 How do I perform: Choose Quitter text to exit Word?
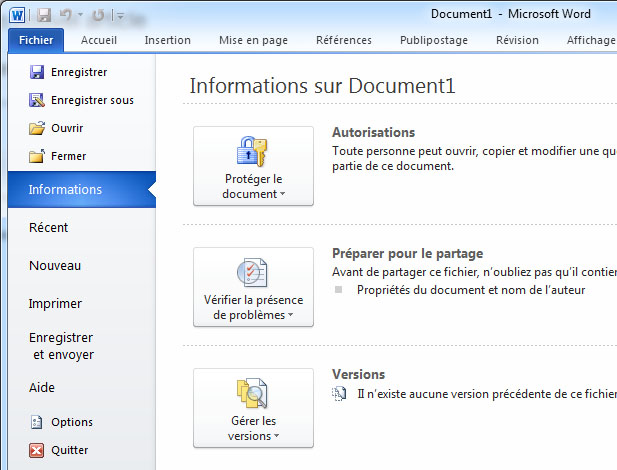70,450
